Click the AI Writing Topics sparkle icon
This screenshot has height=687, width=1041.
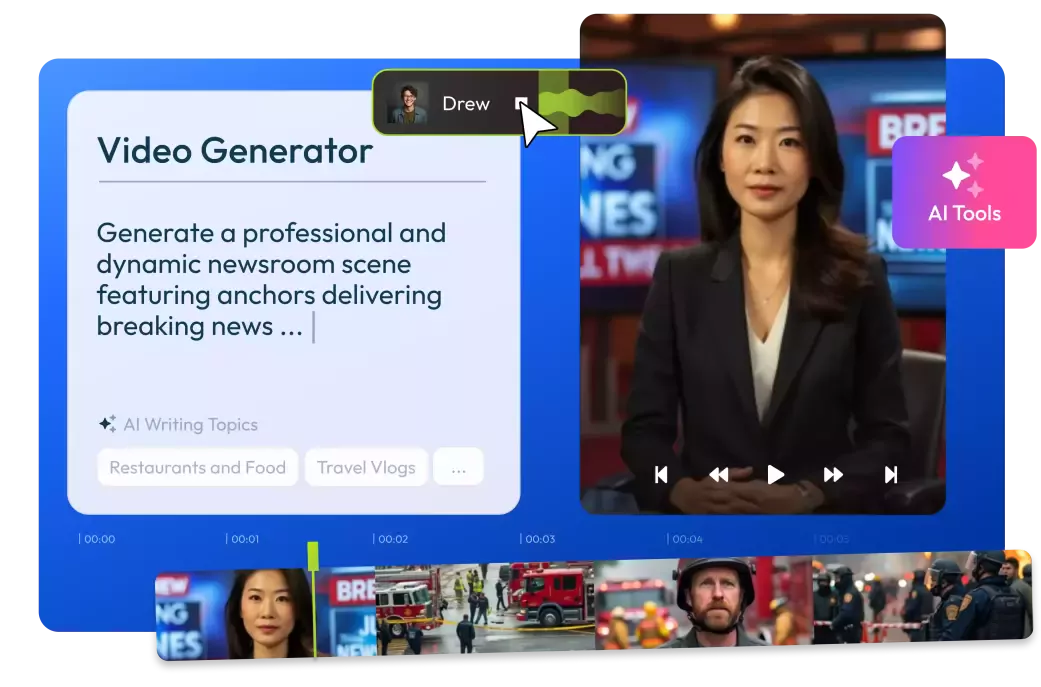click(x=107, y=424)
